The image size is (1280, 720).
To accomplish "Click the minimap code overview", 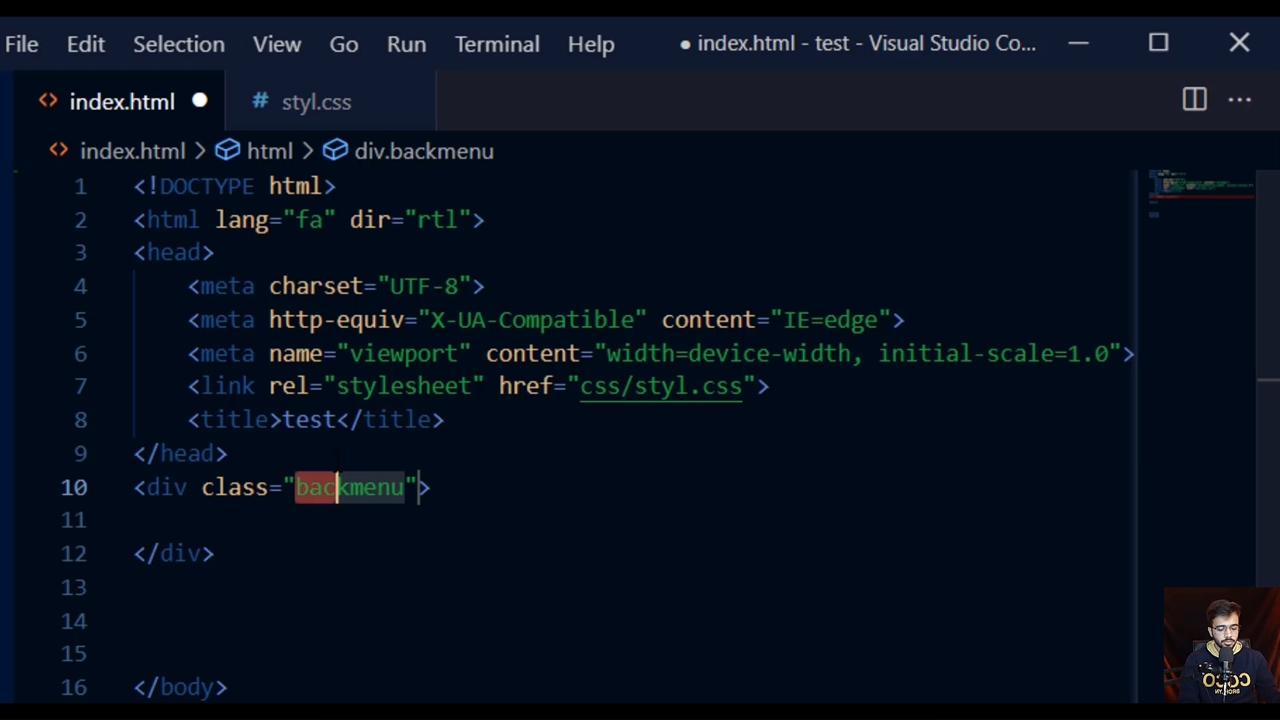I will (1200, 190).
